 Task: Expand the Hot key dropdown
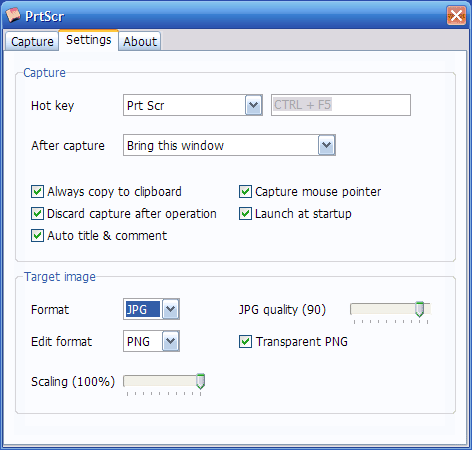(x=254, y=105)
